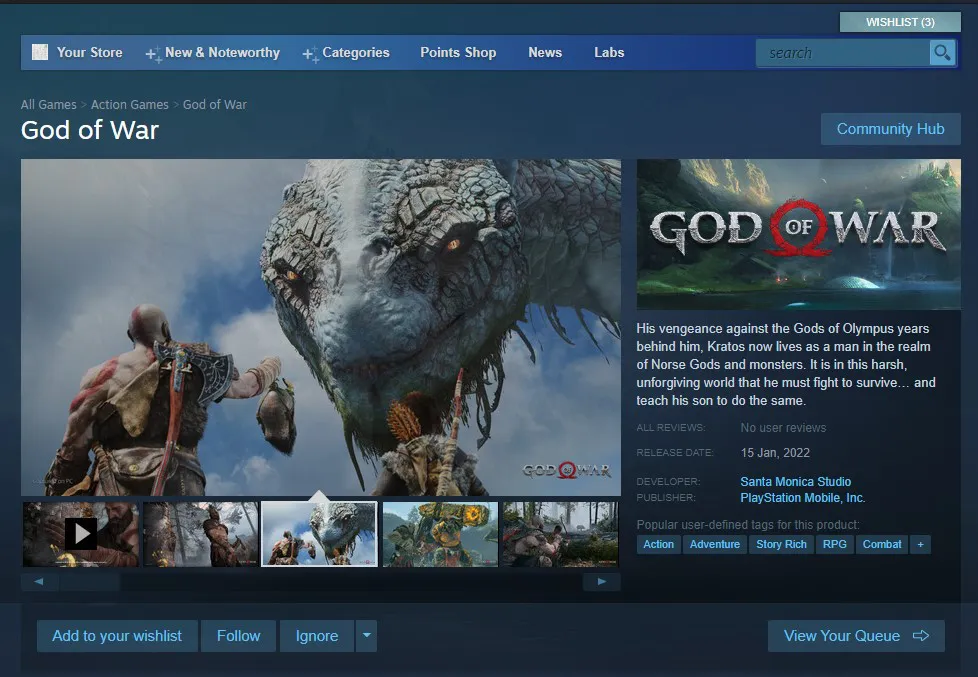Open the Labs tab

point(609,52)
